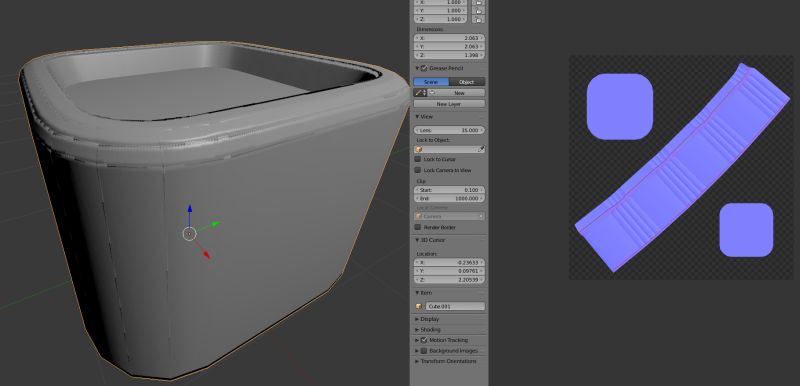Collapse the 3D Cursor panel
The image size is (800, 386).
417,240
